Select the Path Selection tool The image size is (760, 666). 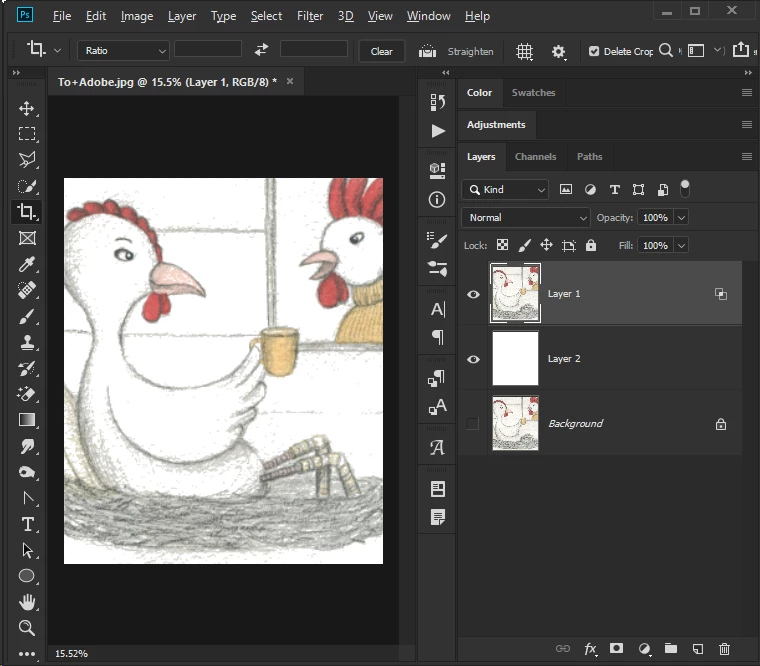27,550
